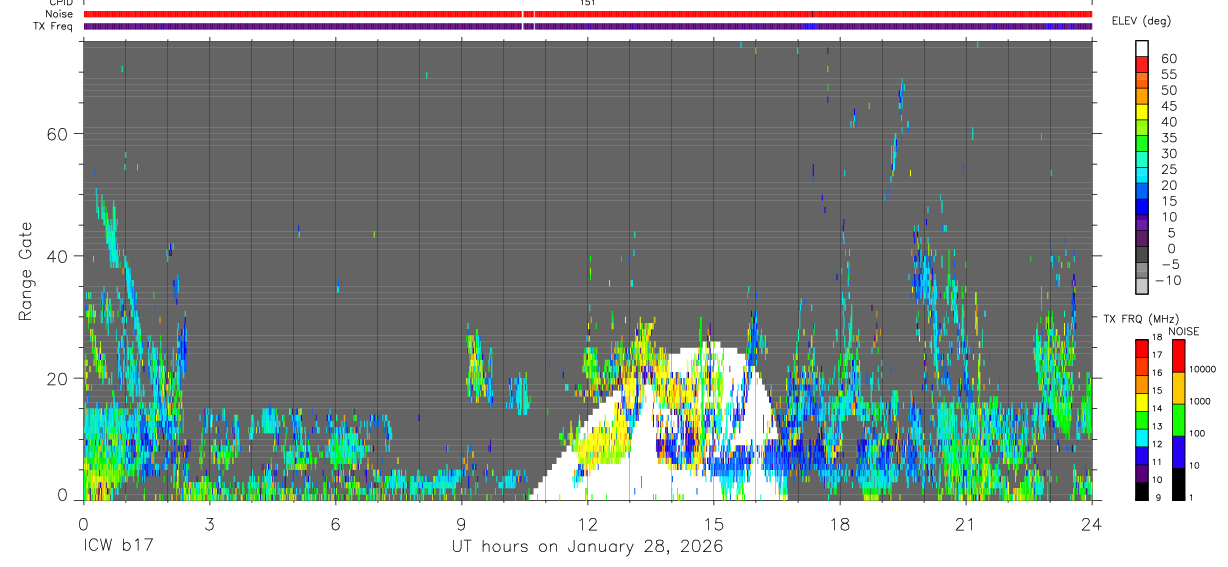1228x567 pixels.
Task: Click the x-axis tick label '6'
Action: [335, 524]
